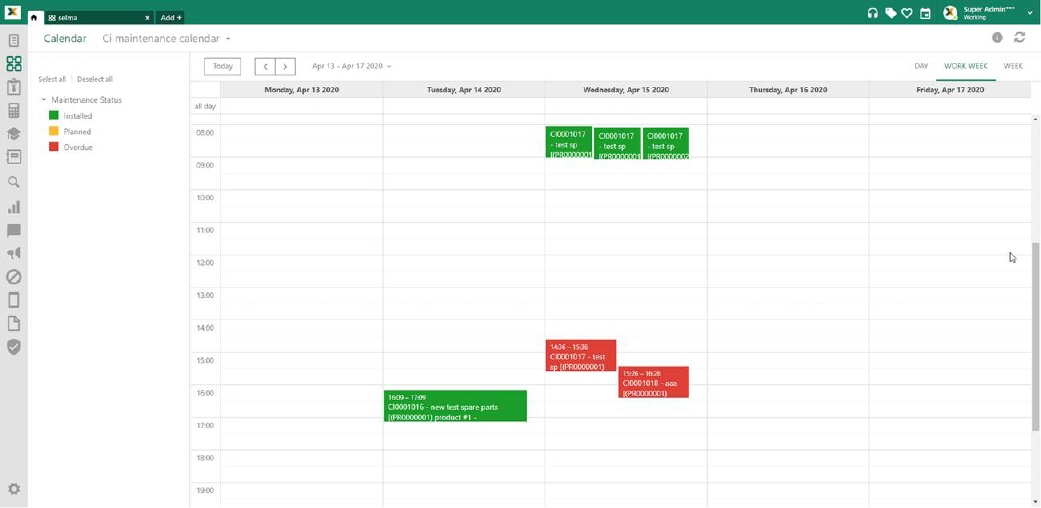
Task: Open the Ci maintenance calendar dropdown
Action: (167, 39)
